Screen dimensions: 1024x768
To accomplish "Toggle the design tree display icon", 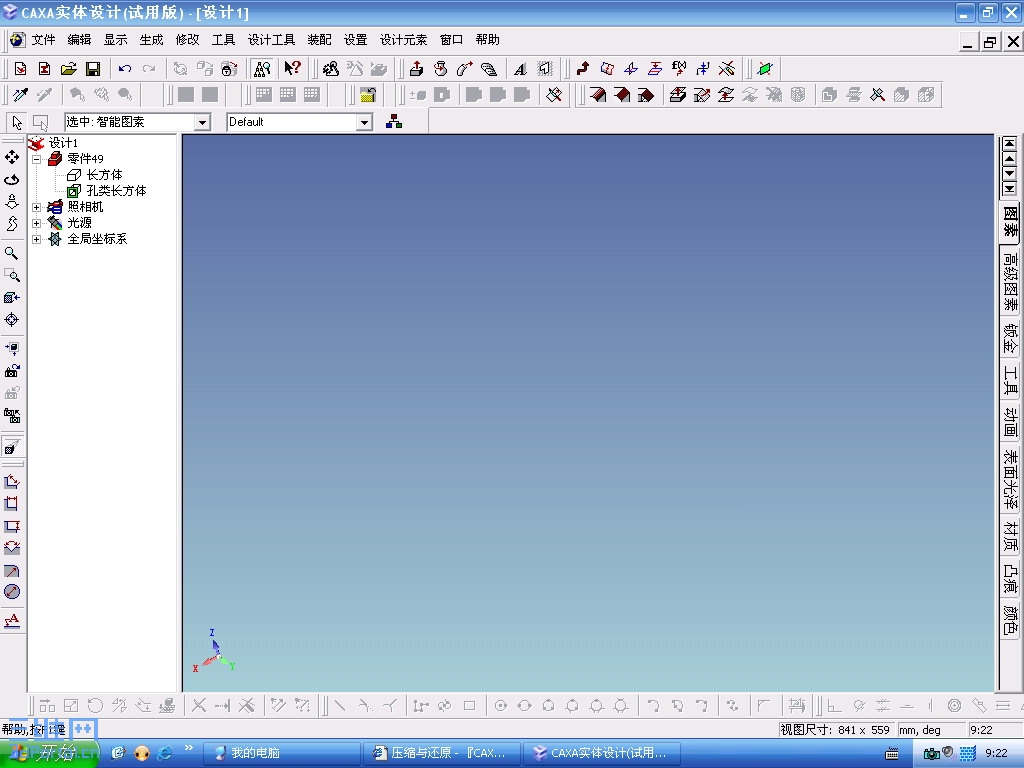I will pos(262,69).
